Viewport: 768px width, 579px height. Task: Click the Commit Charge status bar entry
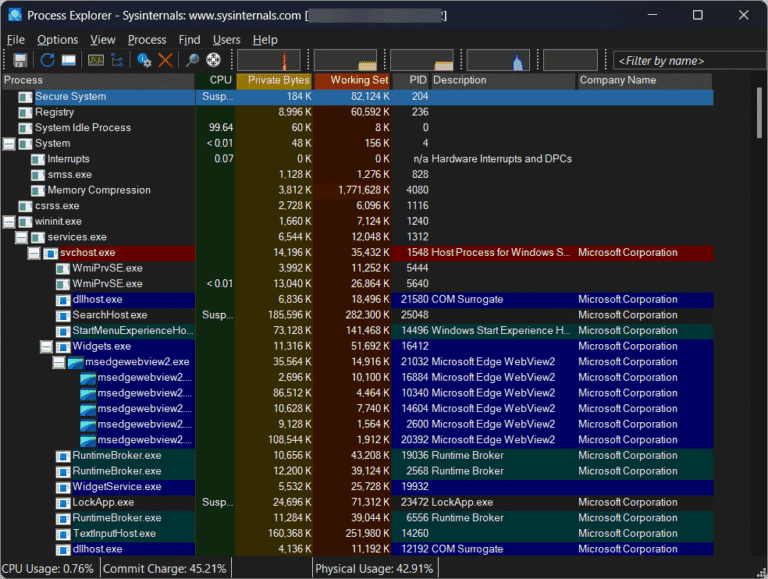pyautogui.click(x=165, y=569)
